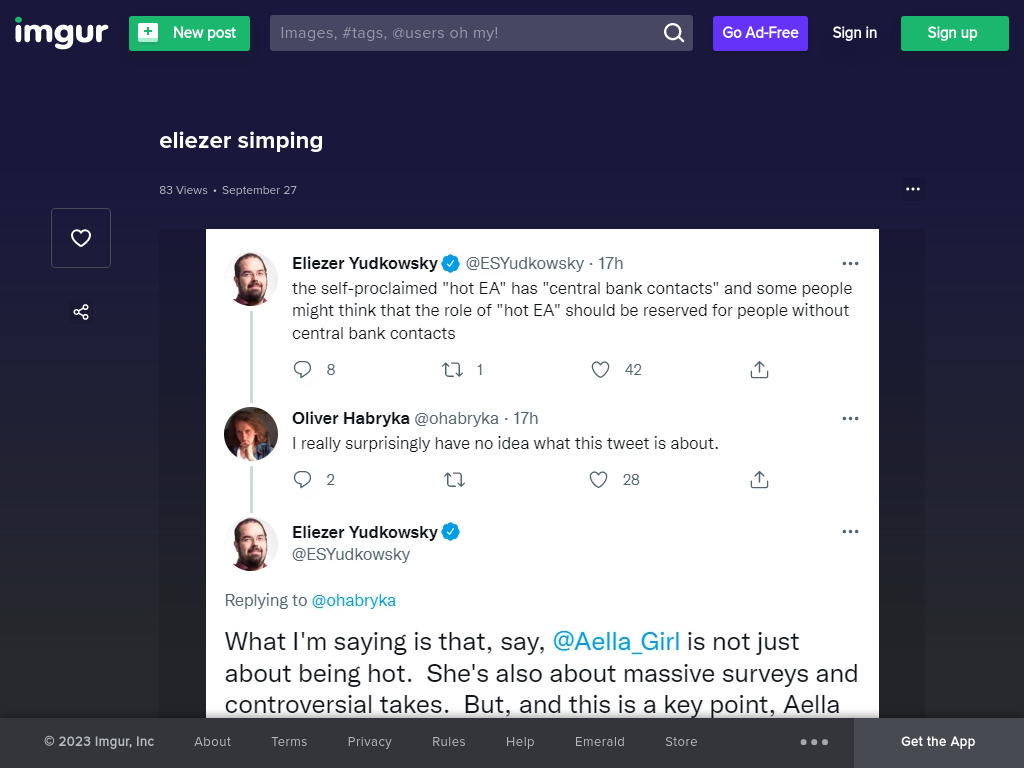Open post options three-dot menu beside views
Image resolution: width=1024 pixels, height=768 pixels.
click(913, 189)
